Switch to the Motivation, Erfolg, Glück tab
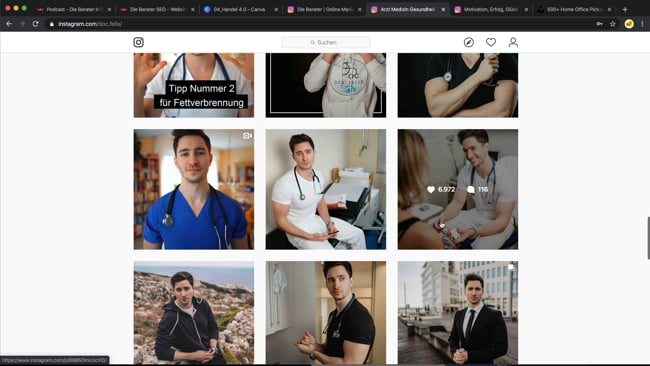Image resolution: width=650 pixels, height=366 pixels. coord(491,9)
